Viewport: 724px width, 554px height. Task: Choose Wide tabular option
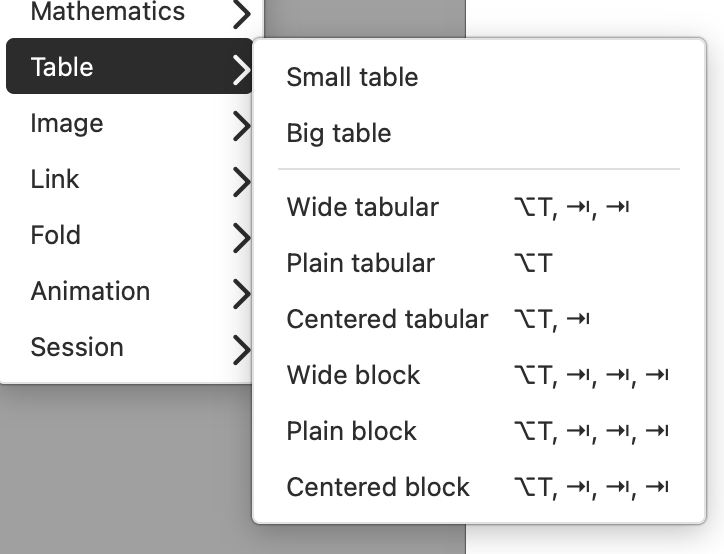363,207
